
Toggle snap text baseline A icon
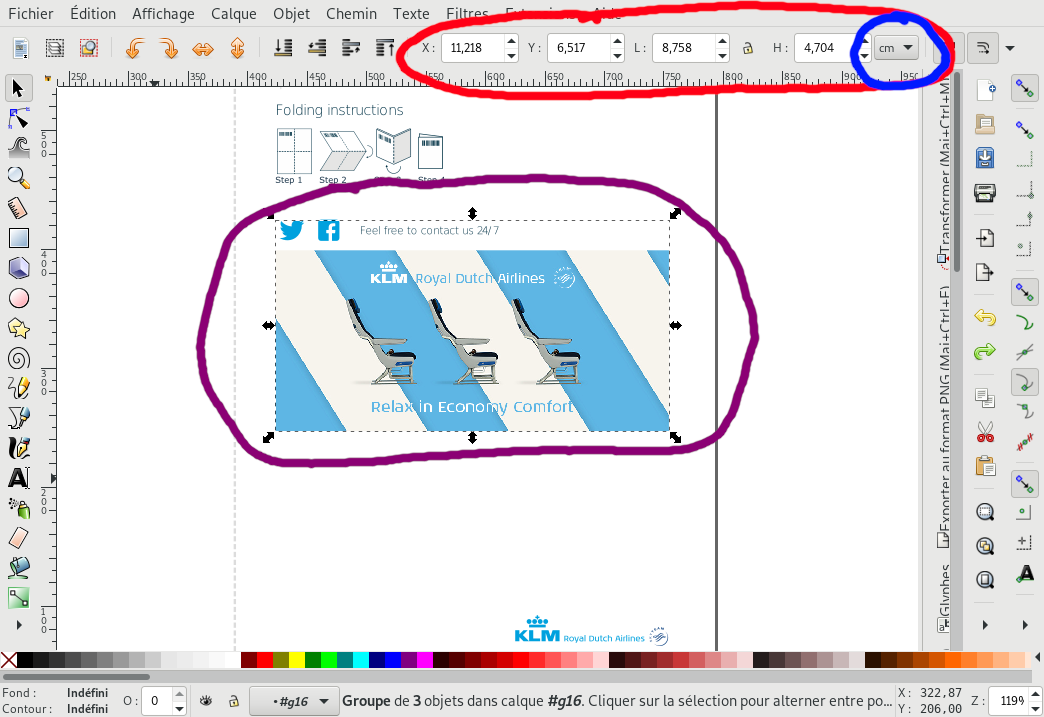(x=1025, y=573)
